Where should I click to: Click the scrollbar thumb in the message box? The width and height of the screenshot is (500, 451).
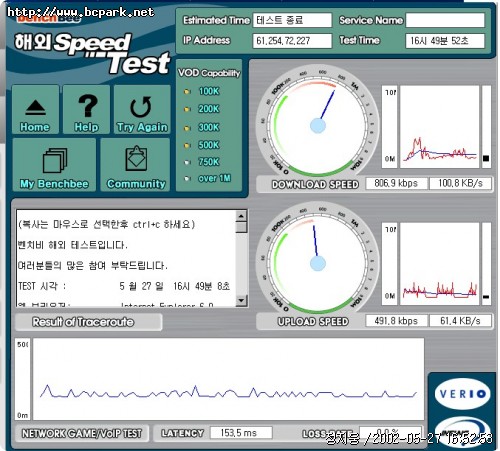241,227
